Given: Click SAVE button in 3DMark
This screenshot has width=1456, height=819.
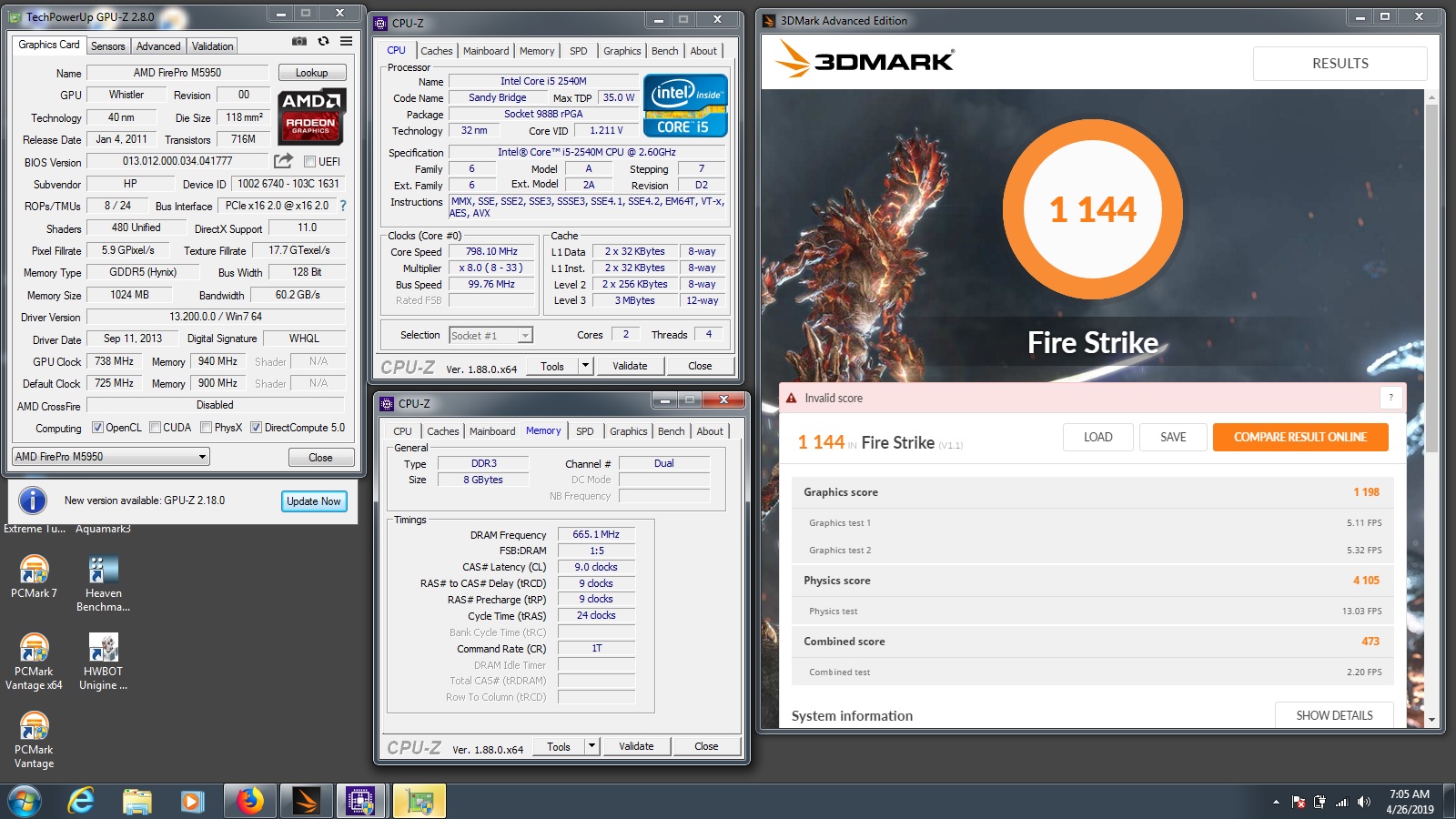Looking at the screenshot, I should pyautogui.click(x=1173, y=437).
